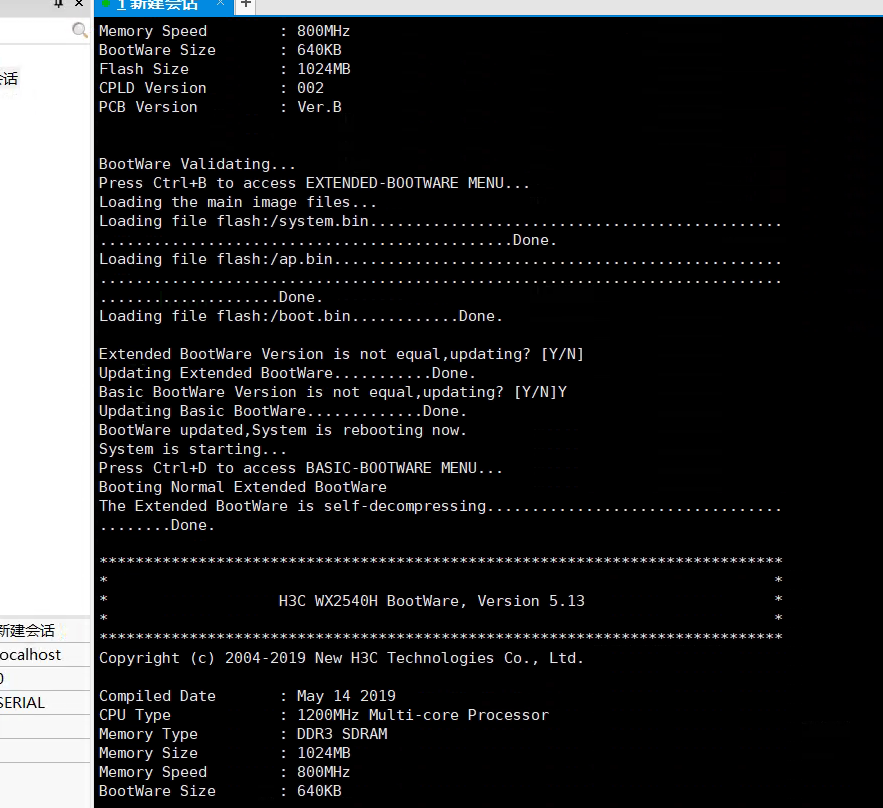Click 'The Extended BootWare is self-decompressing' line
The width and height of the screenshot is (883, 808).
click(440, 506)
